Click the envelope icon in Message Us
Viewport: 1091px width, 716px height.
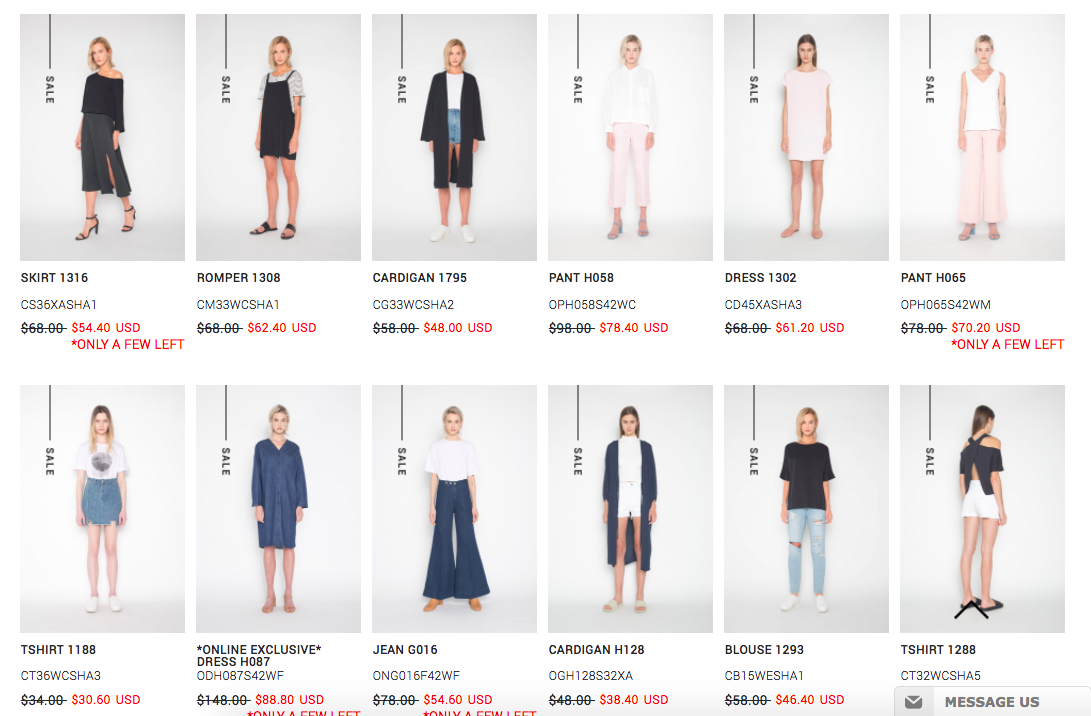coord(914,702)
